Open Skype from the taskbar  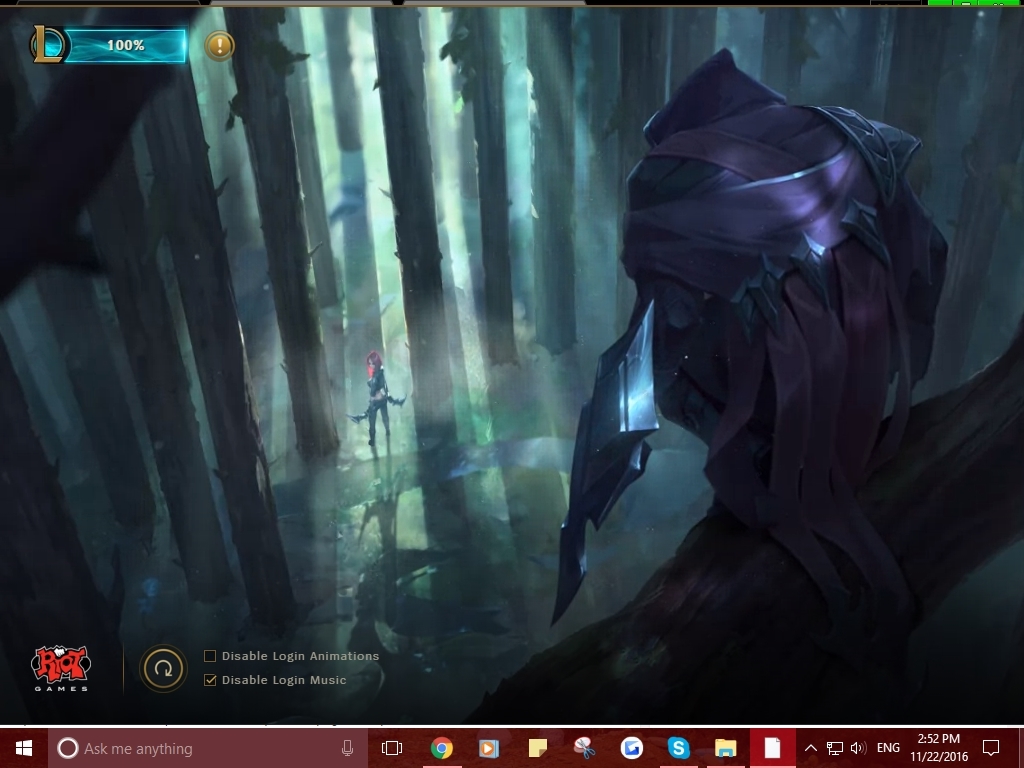coord(679,748)
